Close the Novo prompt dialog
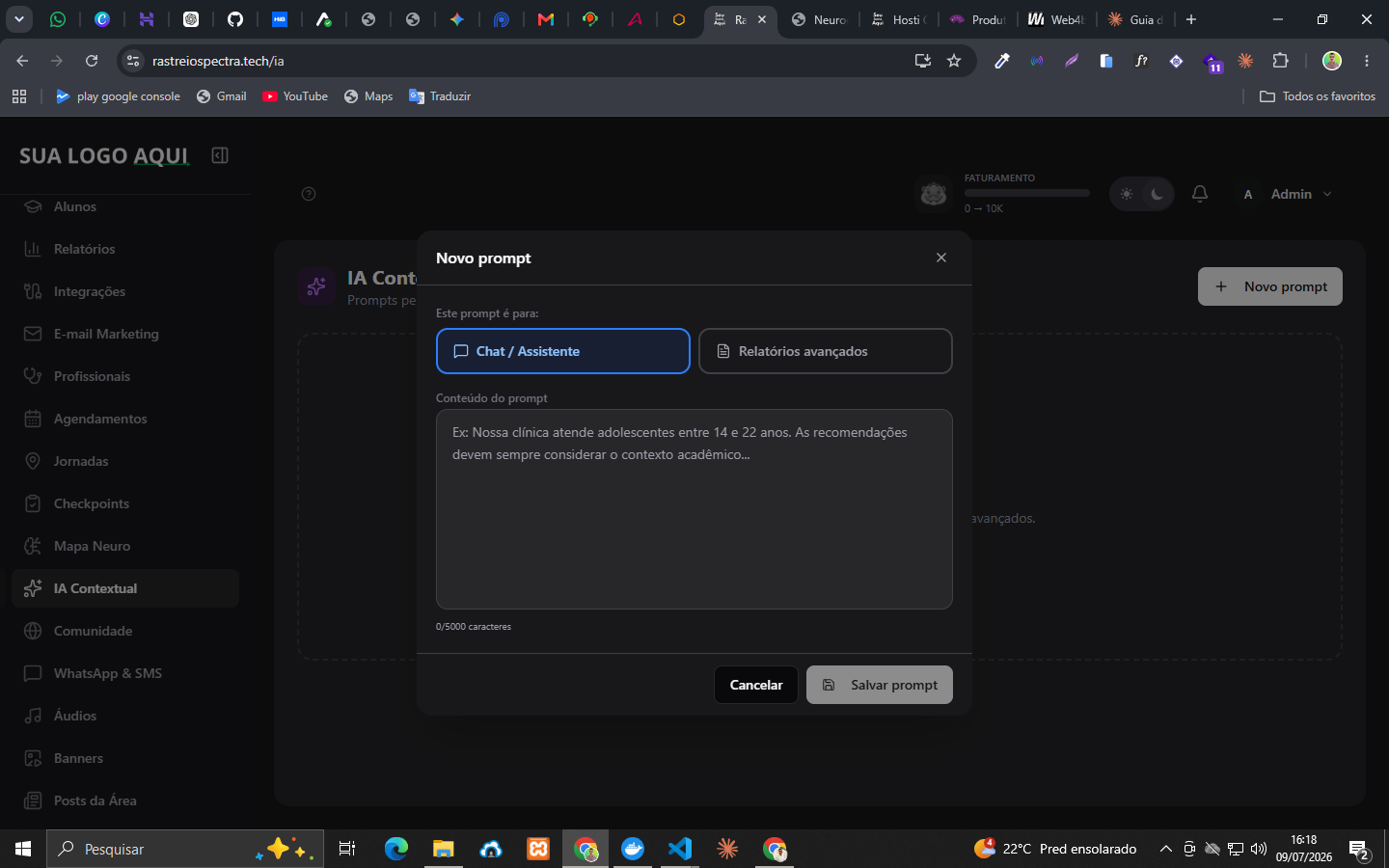The height and width of the screenshot is (868, 1389). [x=941, y=258]
